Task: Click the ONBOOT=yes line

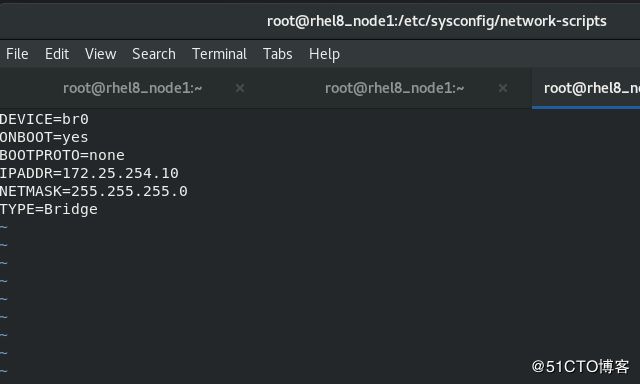Action: (x=44, y=137)
